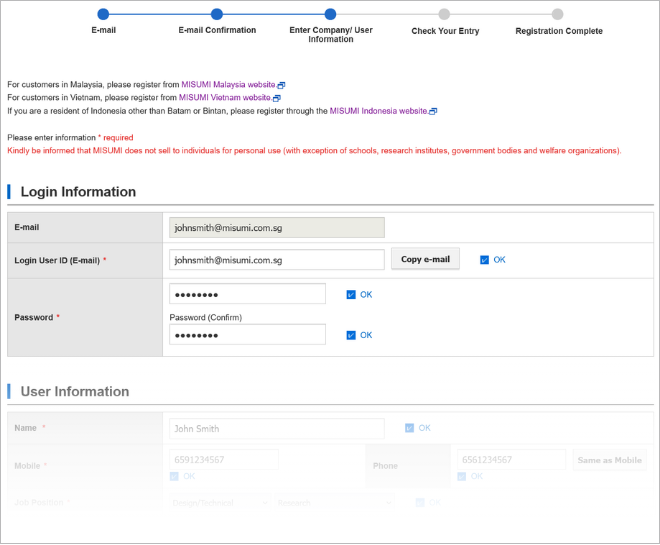Click the E-mail step circle in progress bar

pyautogui.click(x=103, y=14)
